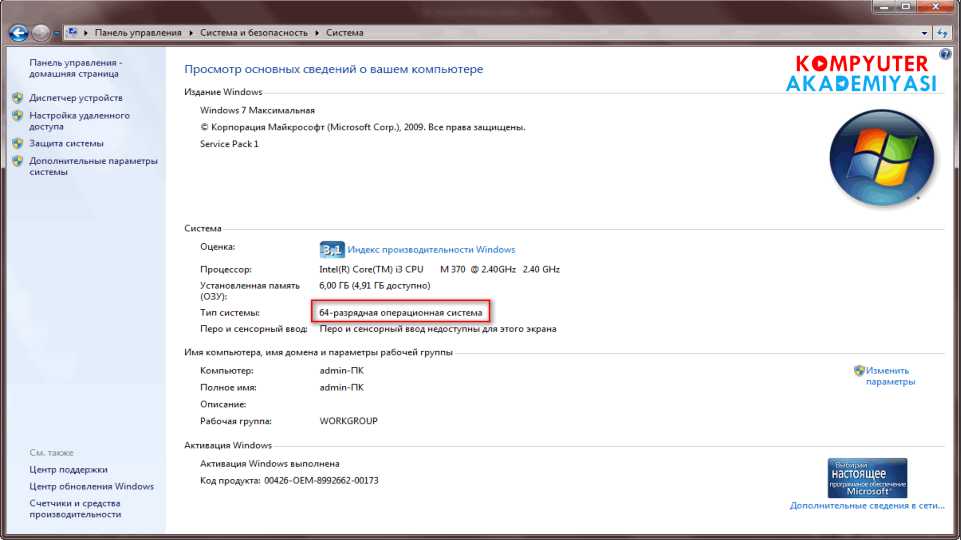Select Система breadcrumb segment

point(344,32)
